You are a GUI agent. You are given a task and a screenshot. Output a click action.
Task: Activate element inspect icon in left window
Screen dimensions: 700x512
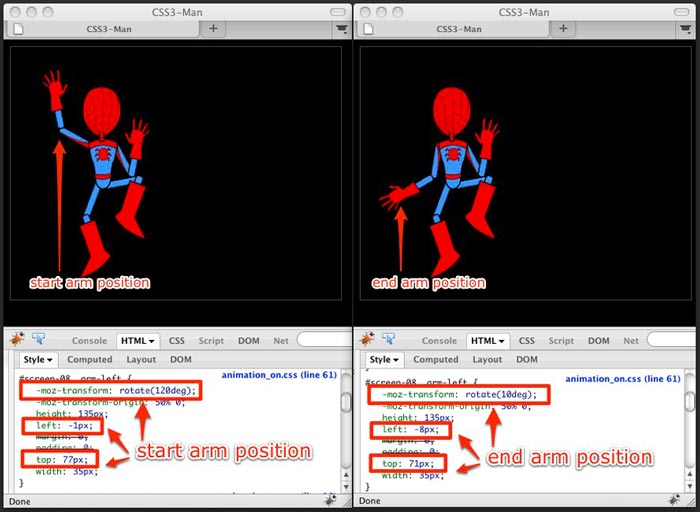coord(38,339)
